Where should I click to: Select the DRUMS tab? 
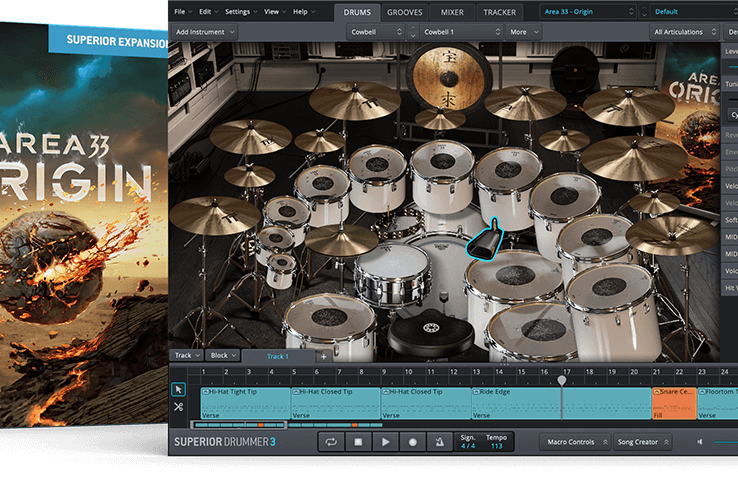(x=357, y=12)
